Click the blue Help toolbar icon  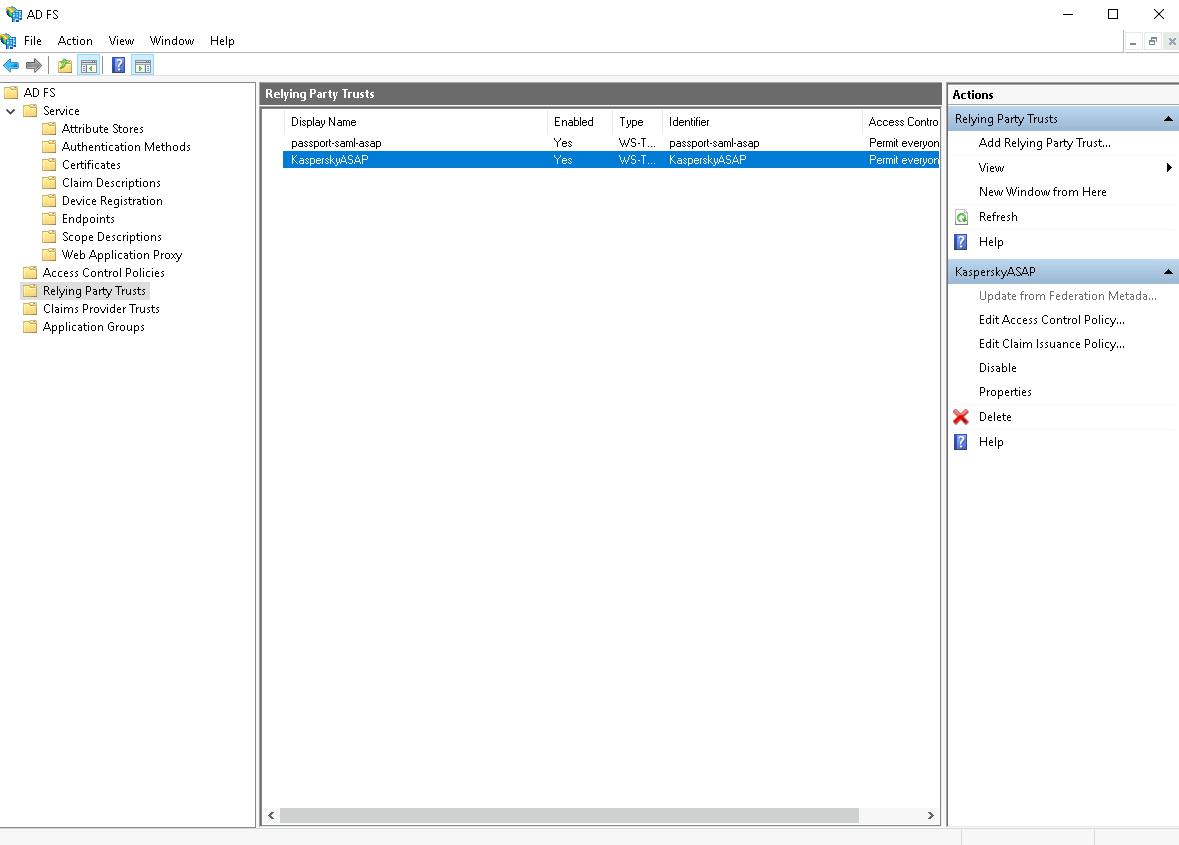[x=118, y=66]
